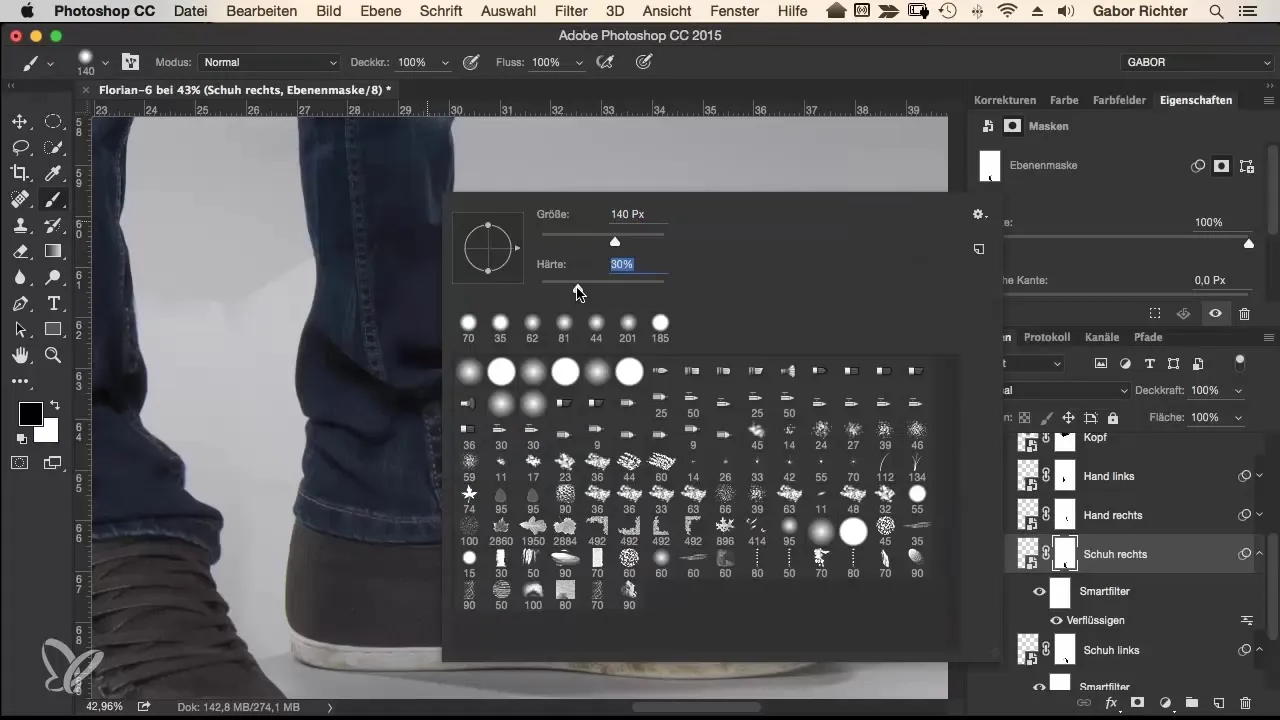Toggle airbrush build-up in options bar
1280x720 pixels.
[604, 62]
